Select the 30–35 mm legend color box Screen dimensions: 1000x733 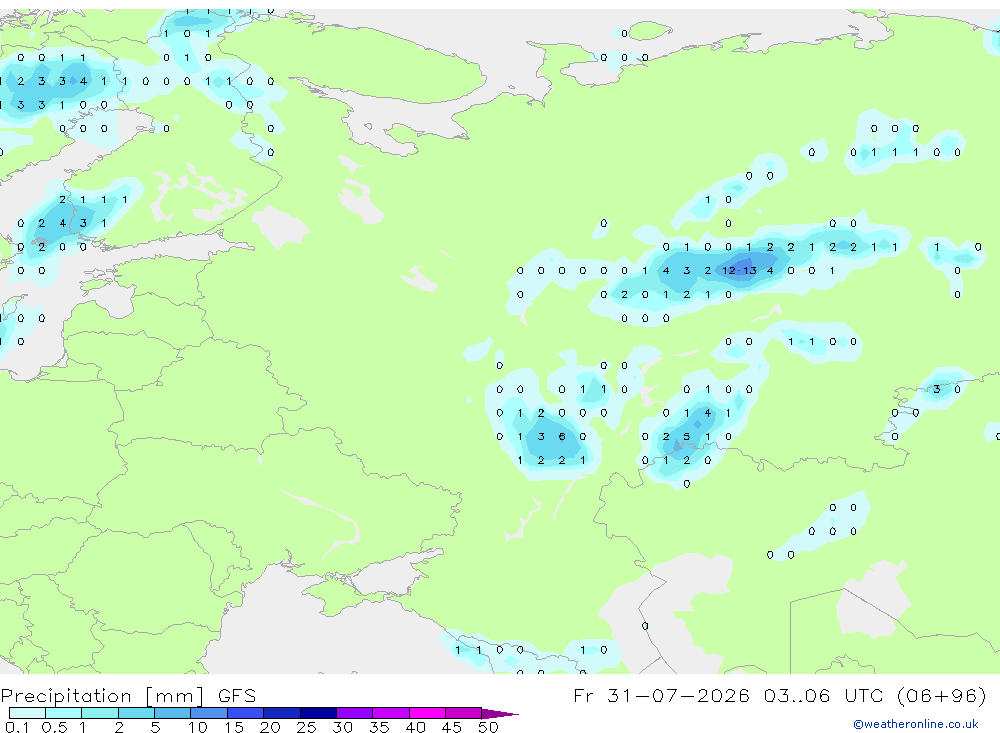(x=355, y=713)
